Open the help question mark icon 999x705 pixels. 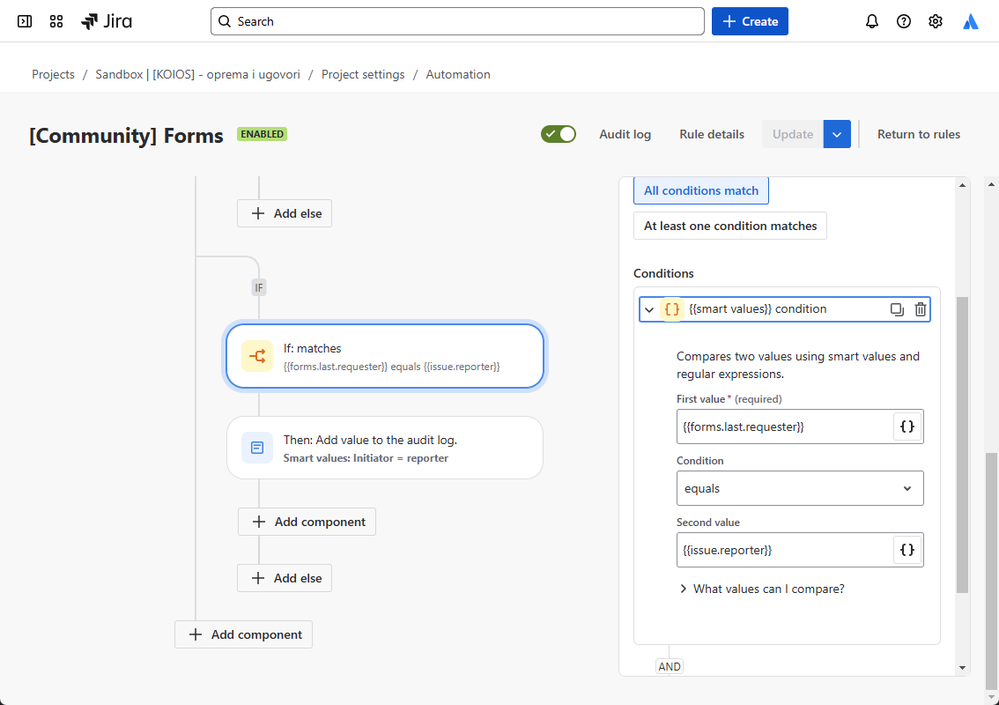pyautogui.click(x=903, y=22)
